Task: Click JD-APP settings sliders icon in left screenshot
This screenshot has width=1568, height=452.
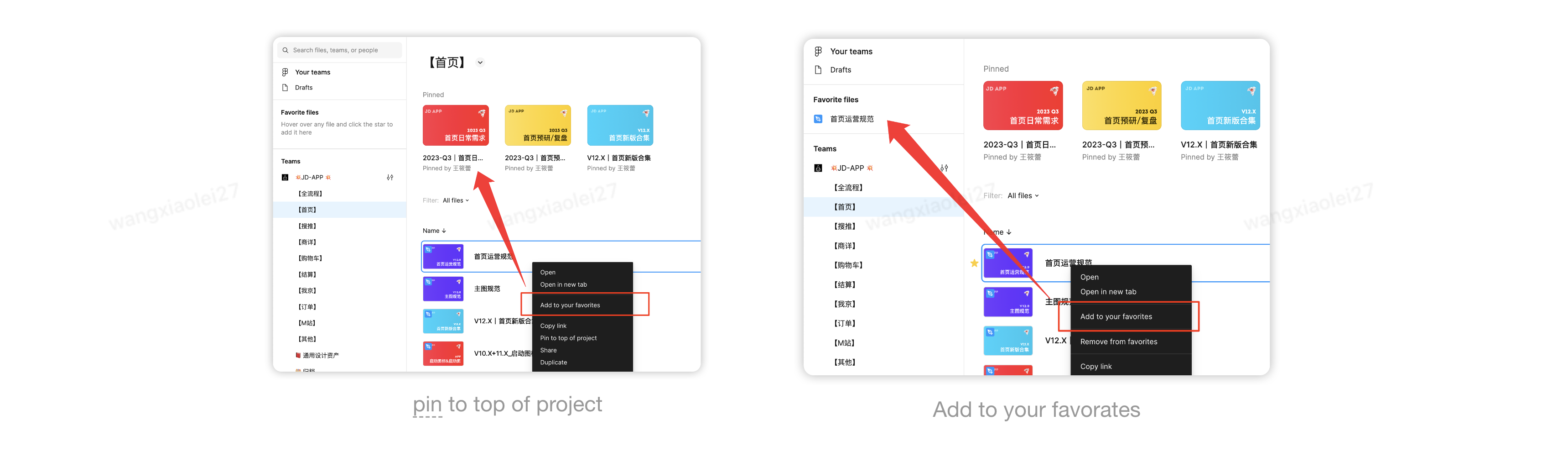Action: [390, 177]
